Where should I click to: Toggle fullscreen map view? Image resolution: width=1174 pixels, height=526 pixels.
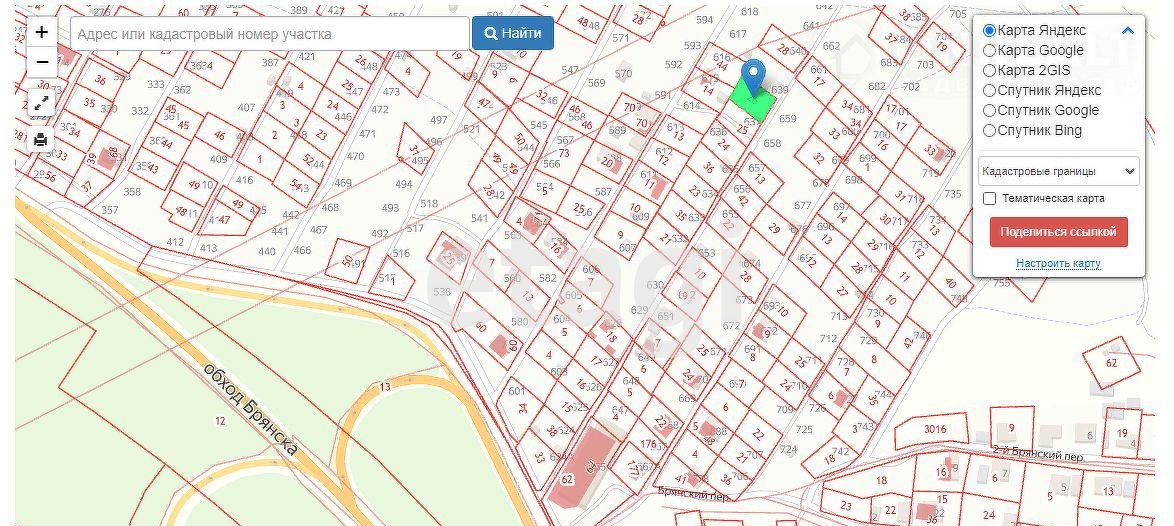pos(41,103)
